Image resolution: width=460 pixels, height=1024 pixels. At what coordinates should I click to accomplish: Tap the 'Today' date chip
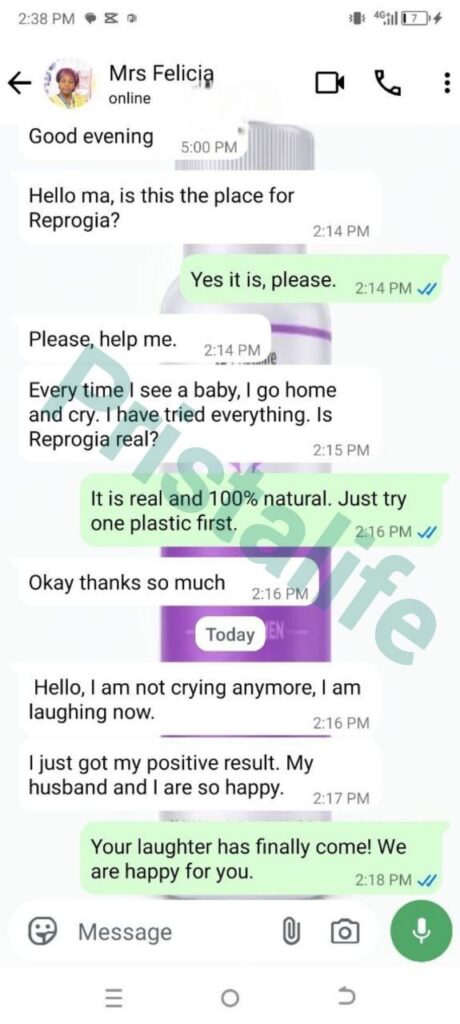[230, 634]
